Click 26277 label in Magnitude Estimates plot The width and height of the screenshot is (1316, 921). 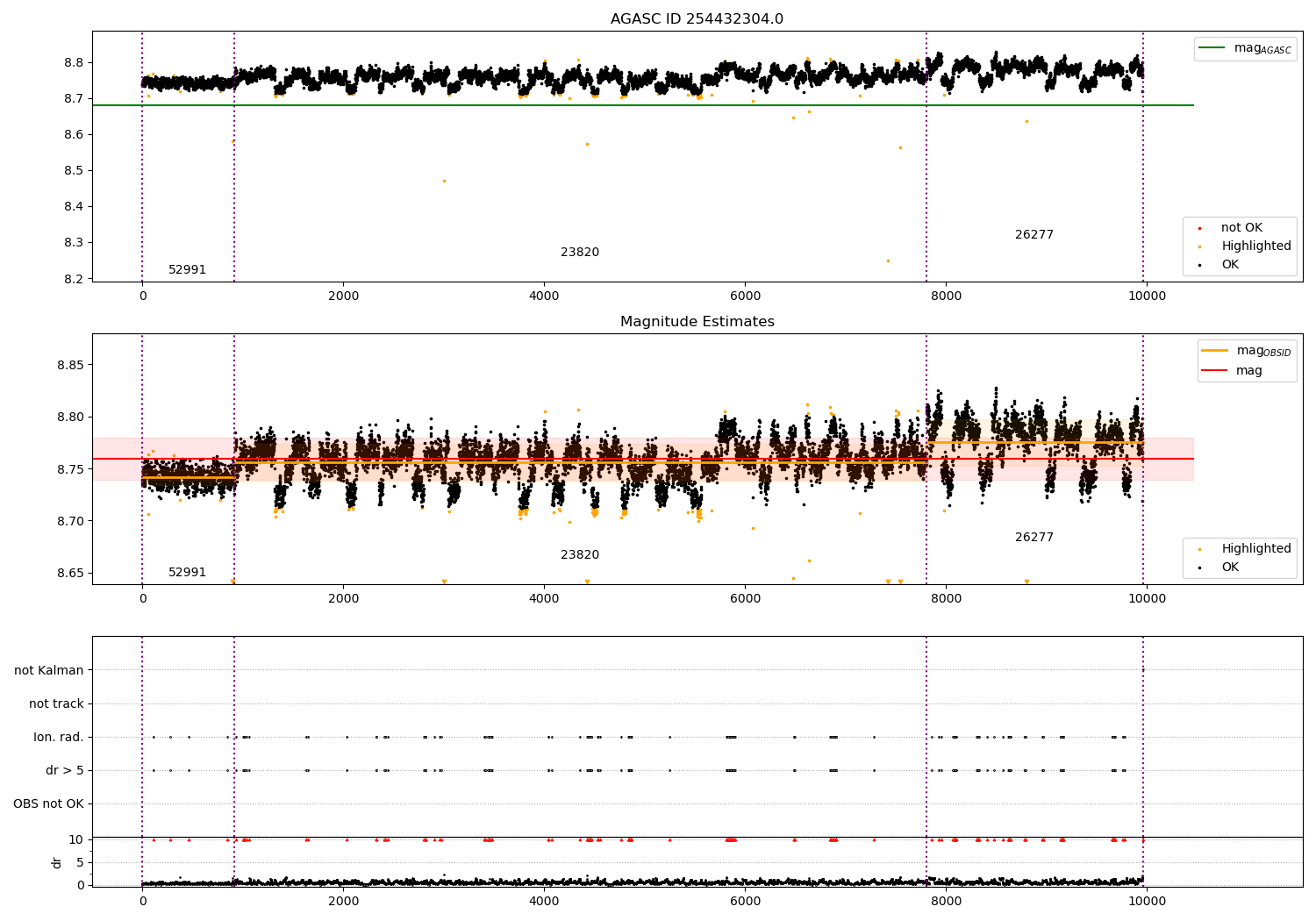[1034, 538]
